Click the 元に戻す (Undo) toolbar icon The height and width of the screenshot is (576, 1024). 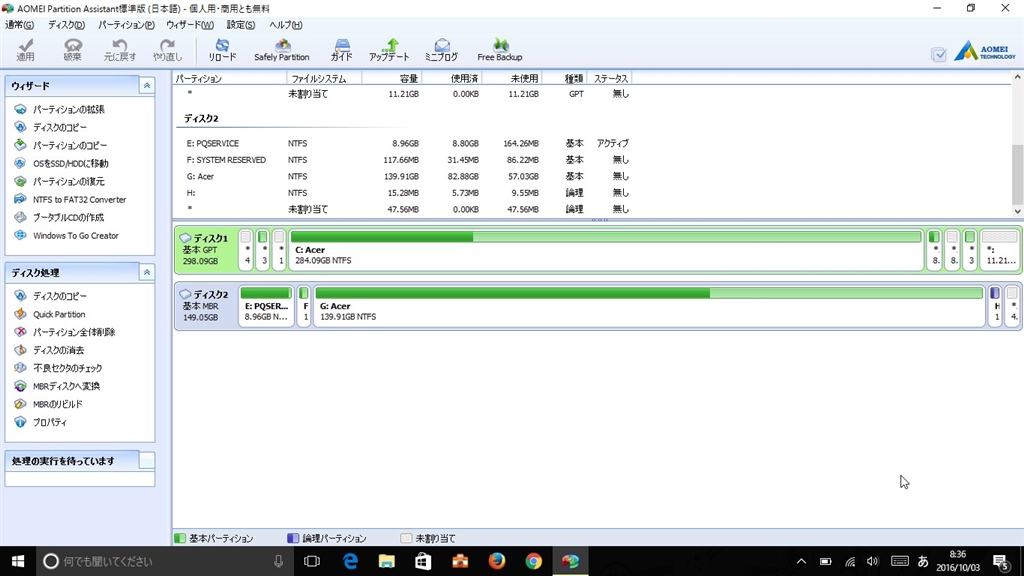click(x=120, y=50)
